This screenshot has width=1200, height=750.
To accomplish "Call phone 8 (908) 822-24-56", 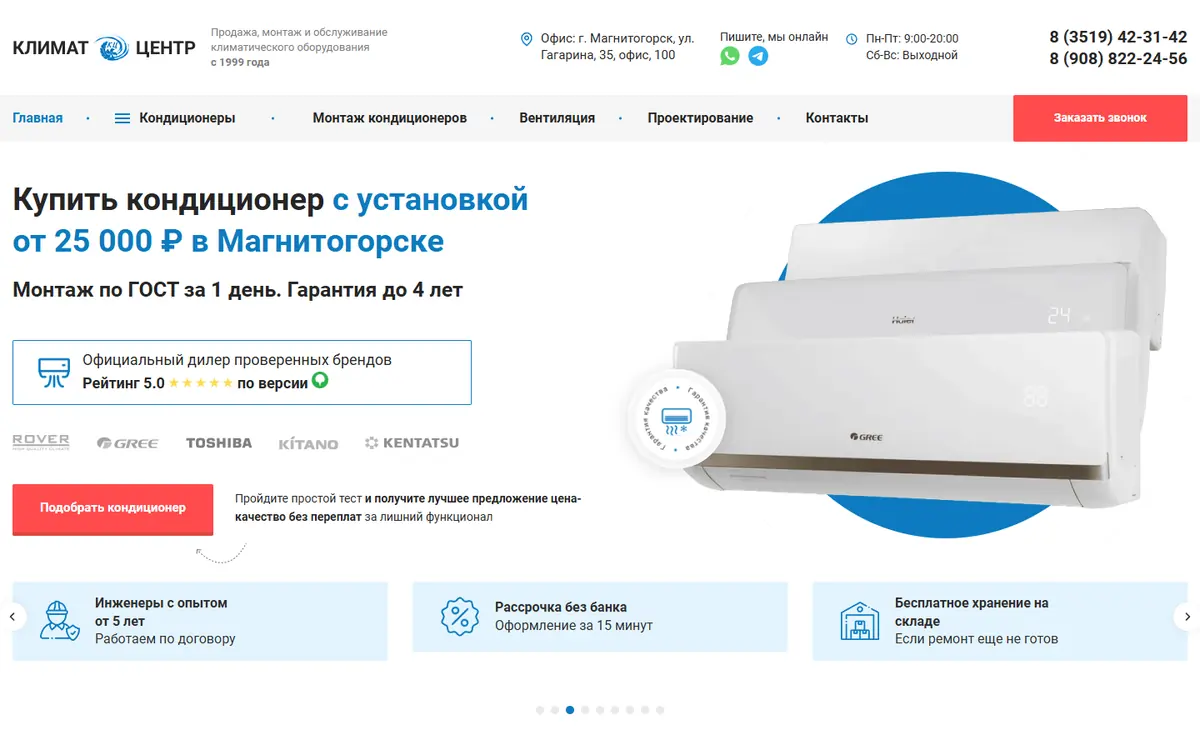I will tap(1118, 59).
